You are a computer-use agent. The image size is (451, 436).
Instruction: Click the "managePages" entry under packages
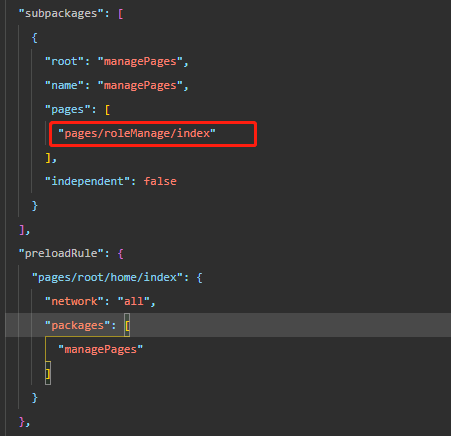[100, 349]
